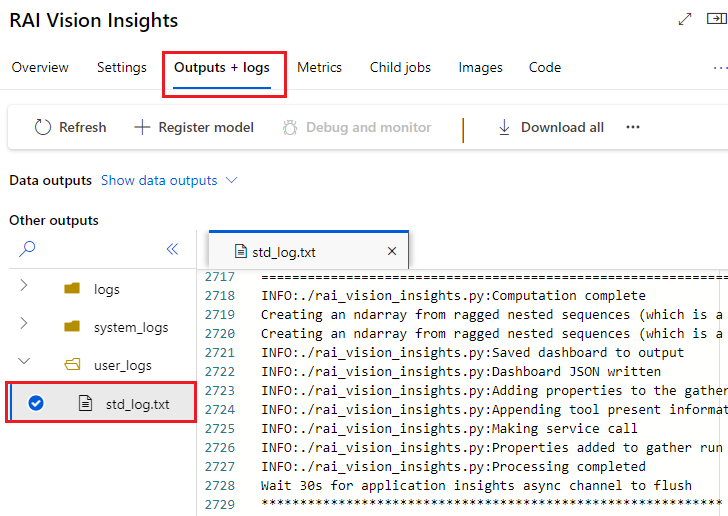Click the Refresh circular arrow icon
Image resolution: width=728 pixels, height=516 pixels.
coord(43,127)
